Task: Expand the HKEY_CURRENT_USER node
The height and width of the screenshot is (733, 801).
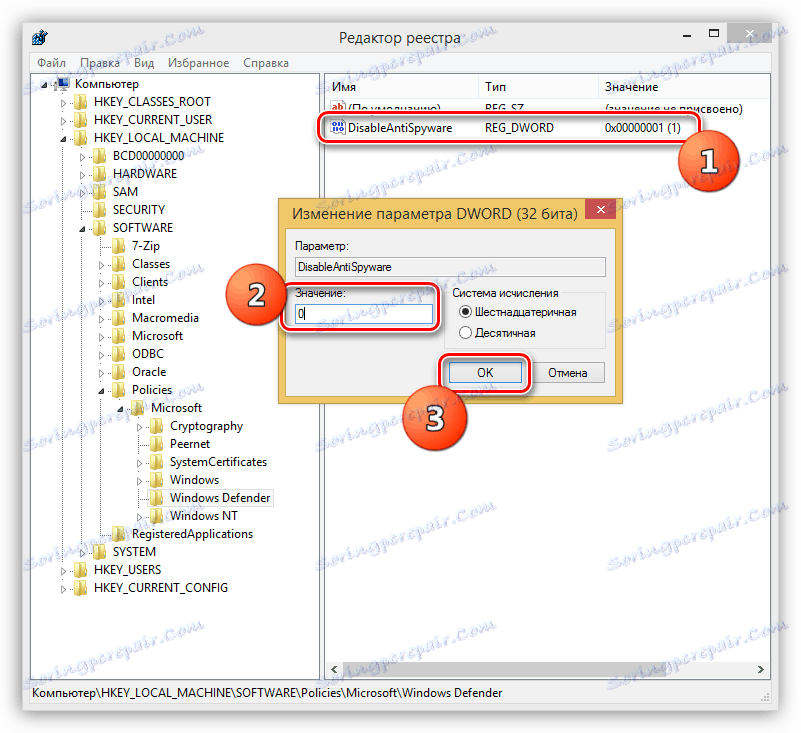Action: (x=63, y=121)
